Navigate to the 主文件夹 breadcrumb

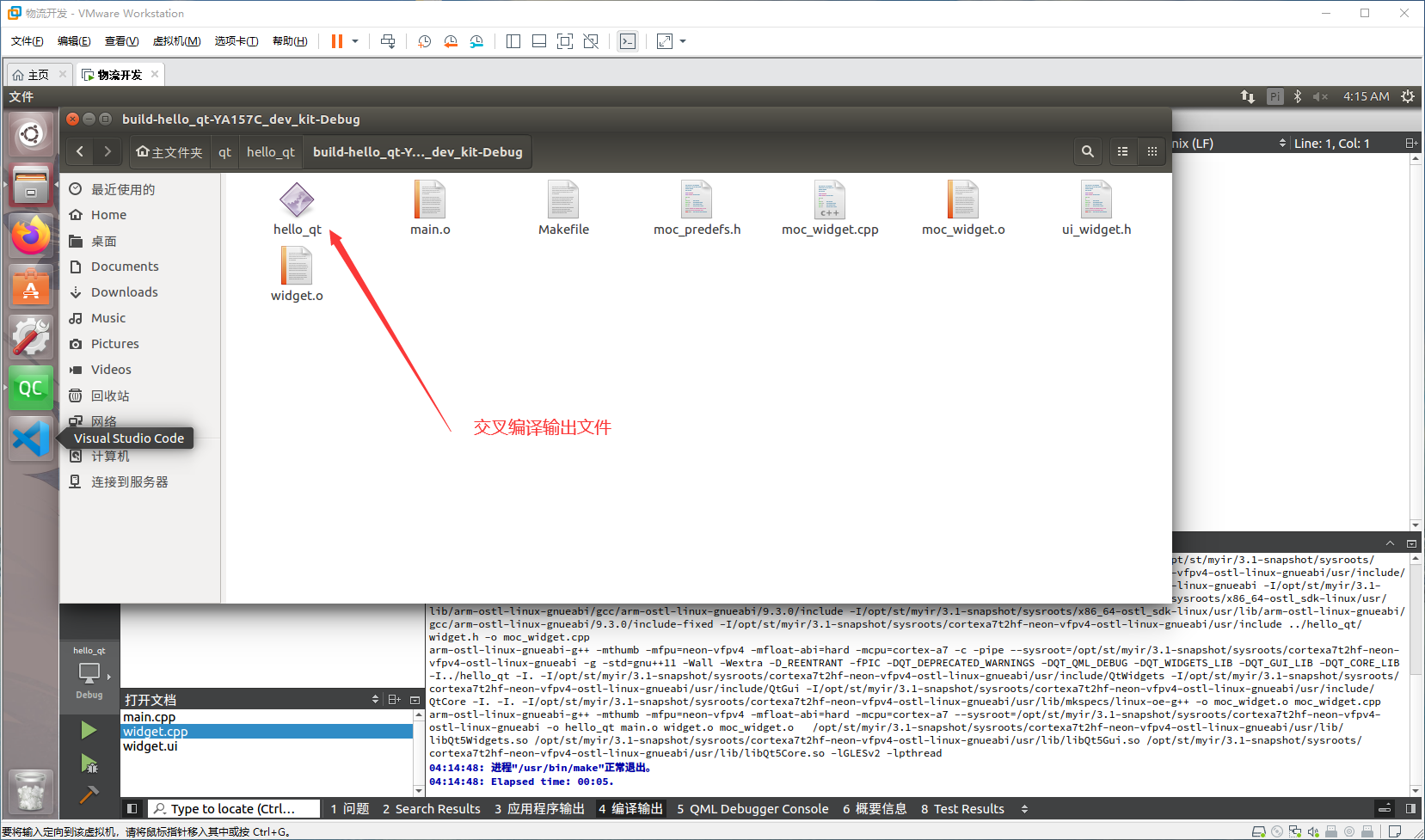click(x=169, y=152)
